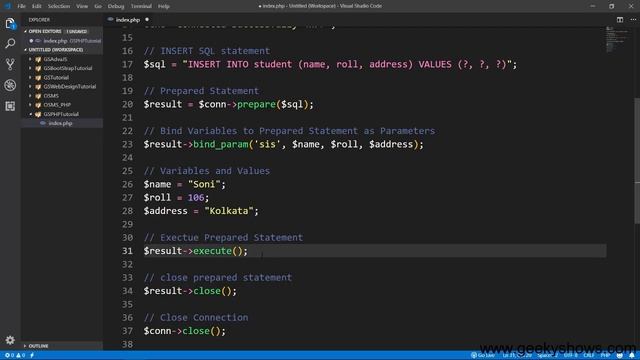Viewport: 640px width, 360px height.
Task: Click the CRLF end-of-line indicator
Action: [589, 355]
